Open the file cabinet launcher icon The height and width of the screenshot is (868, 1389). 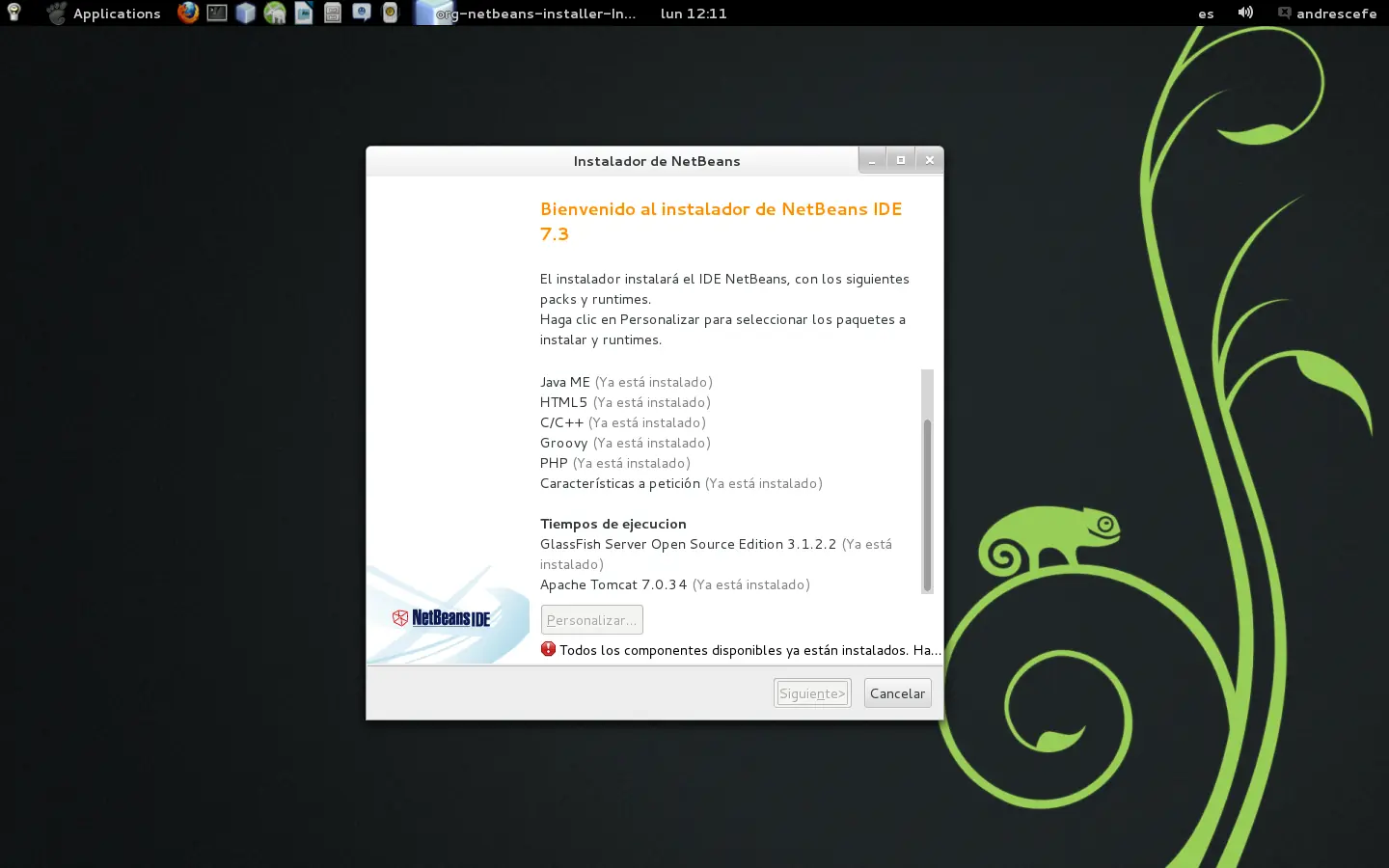click(x=333, y=13)
